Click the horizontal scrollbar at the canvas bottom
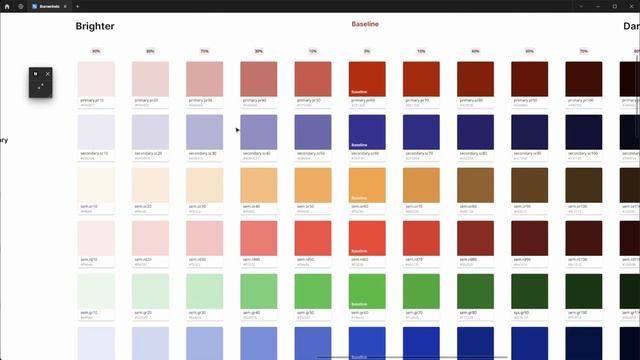Viewport: 640px width, 360px height. (412, 358)
